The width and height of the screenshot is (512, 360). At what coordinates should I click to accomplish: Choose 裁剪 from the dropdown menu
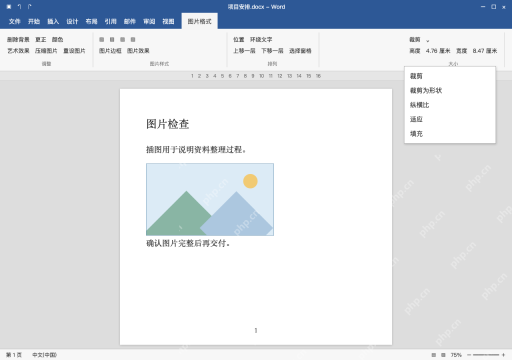[x=450, y=76]
